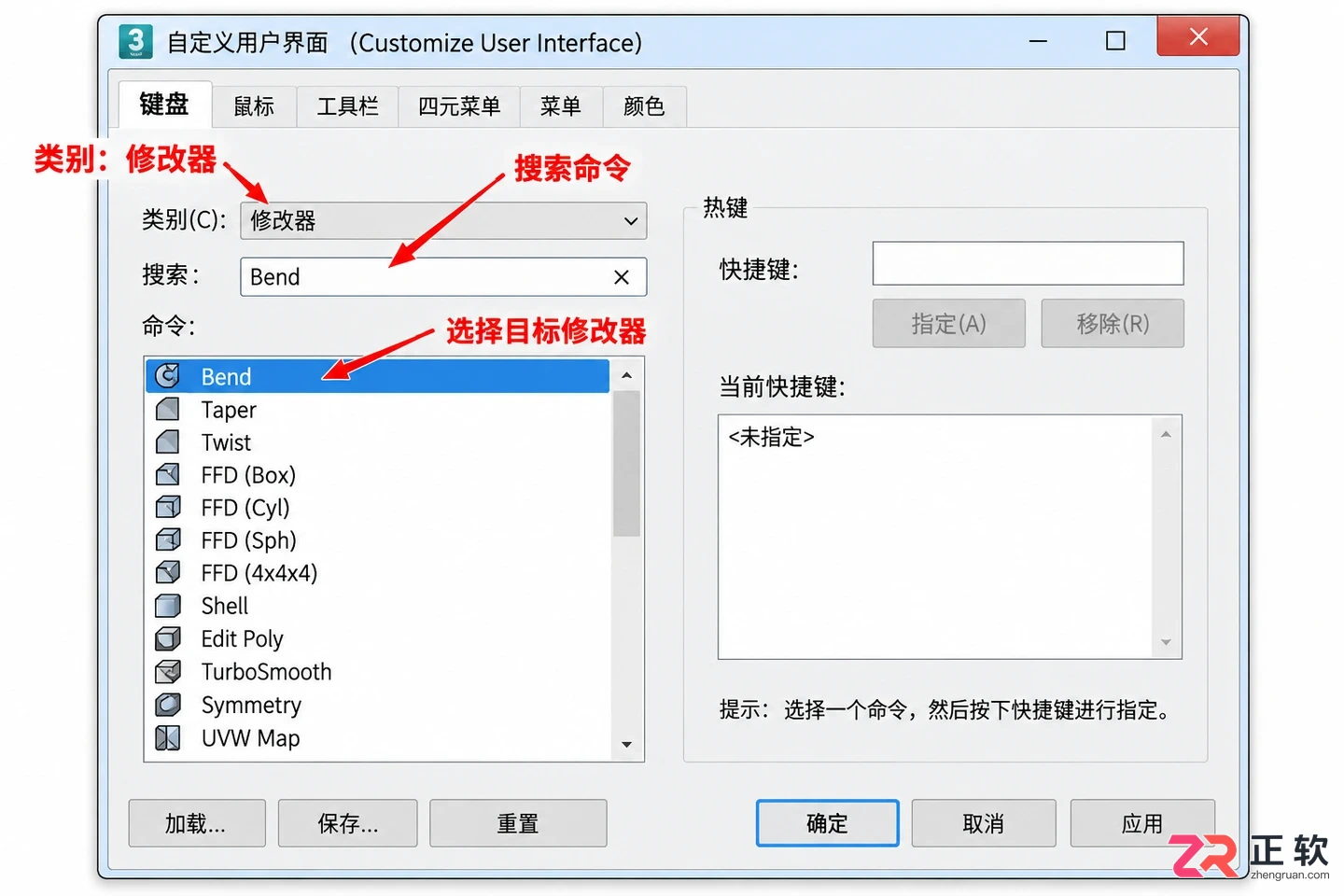
Task: Select the Twist command row
Action: 378,441
